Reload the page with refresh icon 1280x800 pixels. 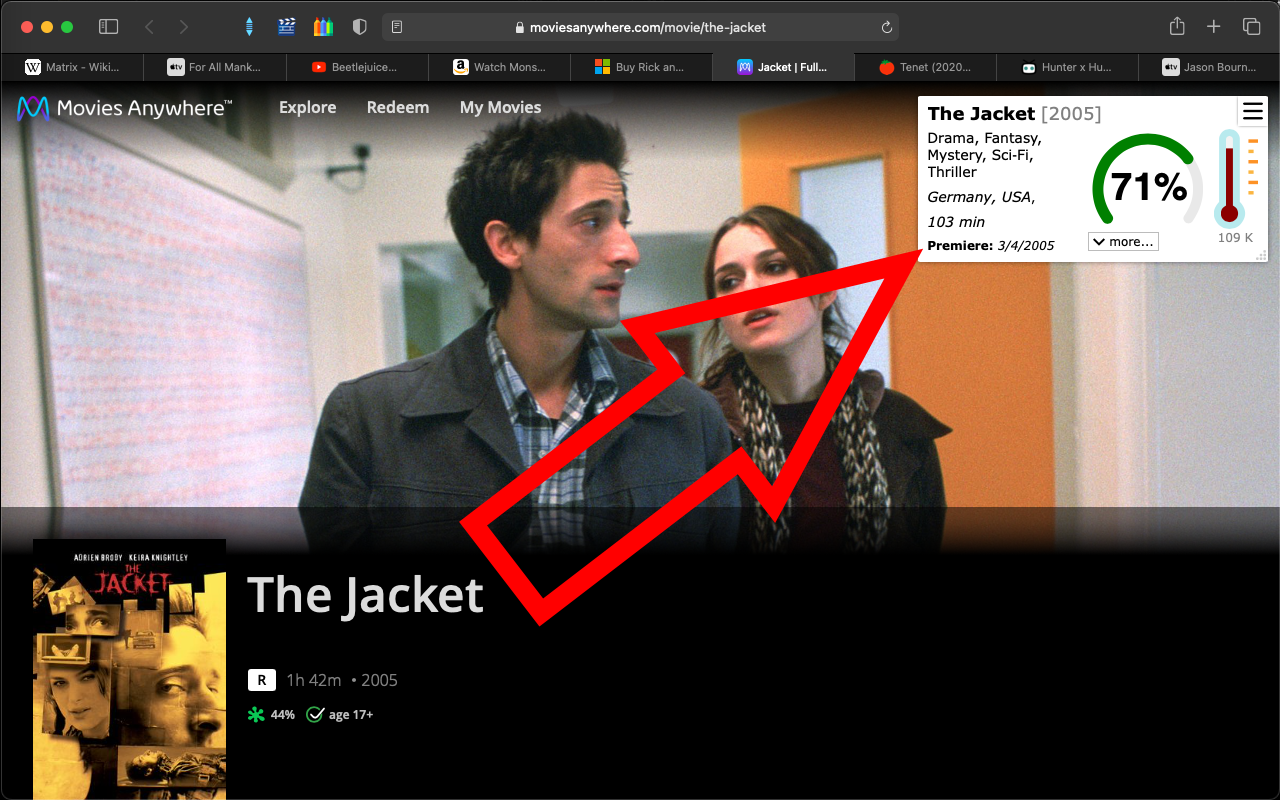pos(886,27)
